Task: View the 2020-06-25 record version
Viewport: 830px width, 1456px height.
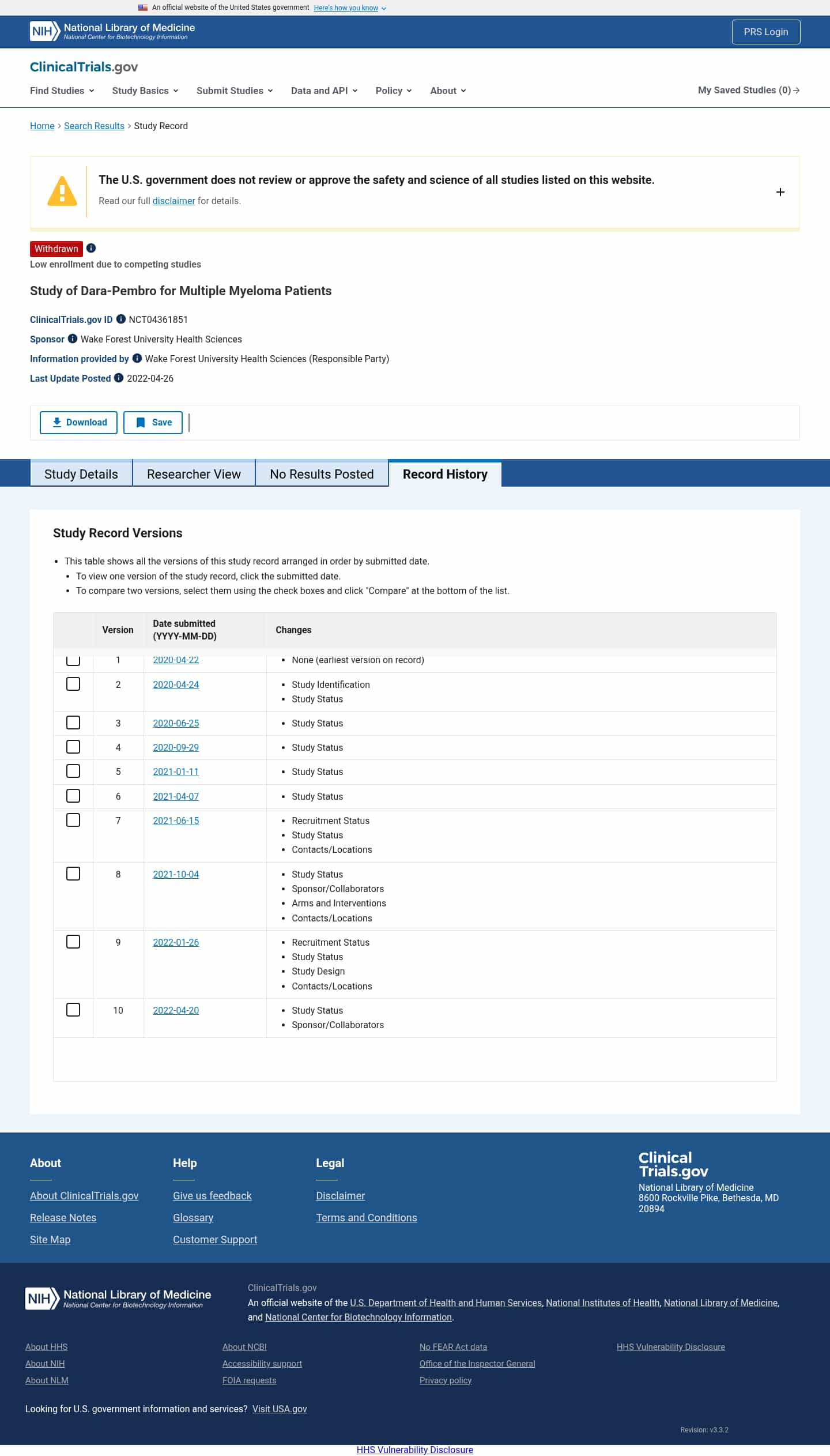Action: point(176,723)
